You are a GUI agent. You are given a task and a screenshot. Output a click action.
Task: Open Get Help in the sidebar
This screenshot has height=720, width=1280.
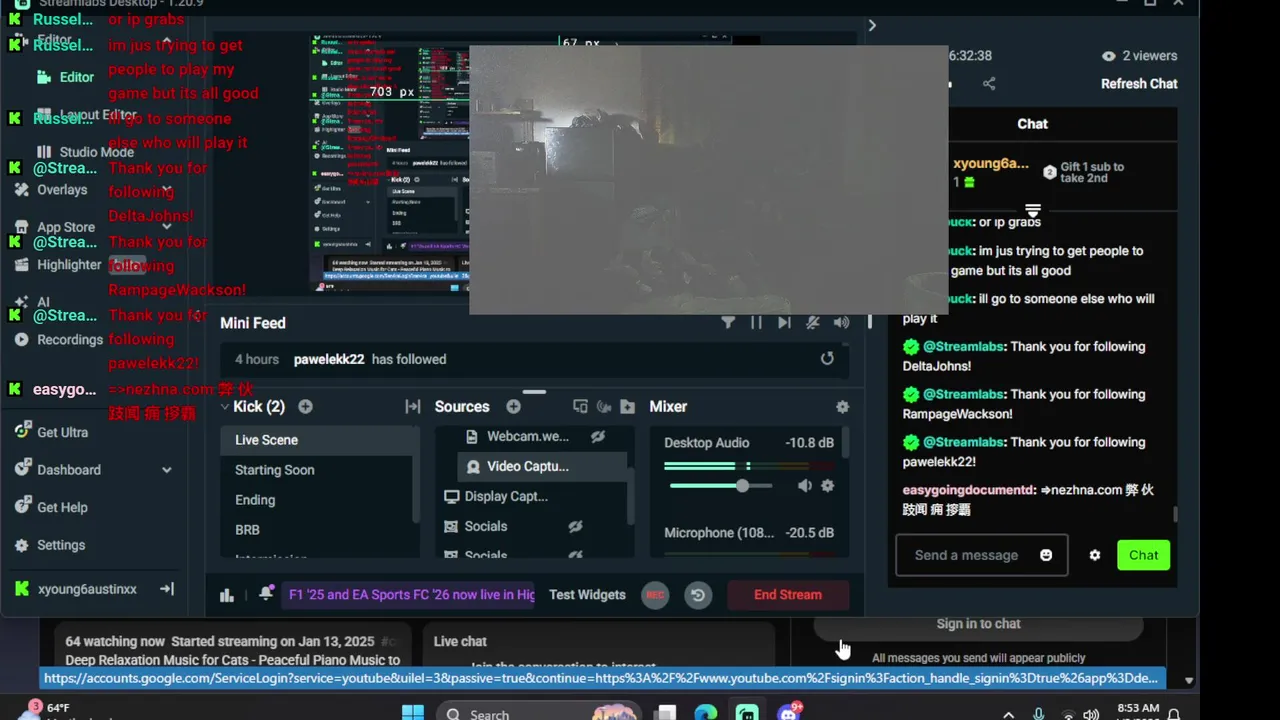[x=62, y=507]
